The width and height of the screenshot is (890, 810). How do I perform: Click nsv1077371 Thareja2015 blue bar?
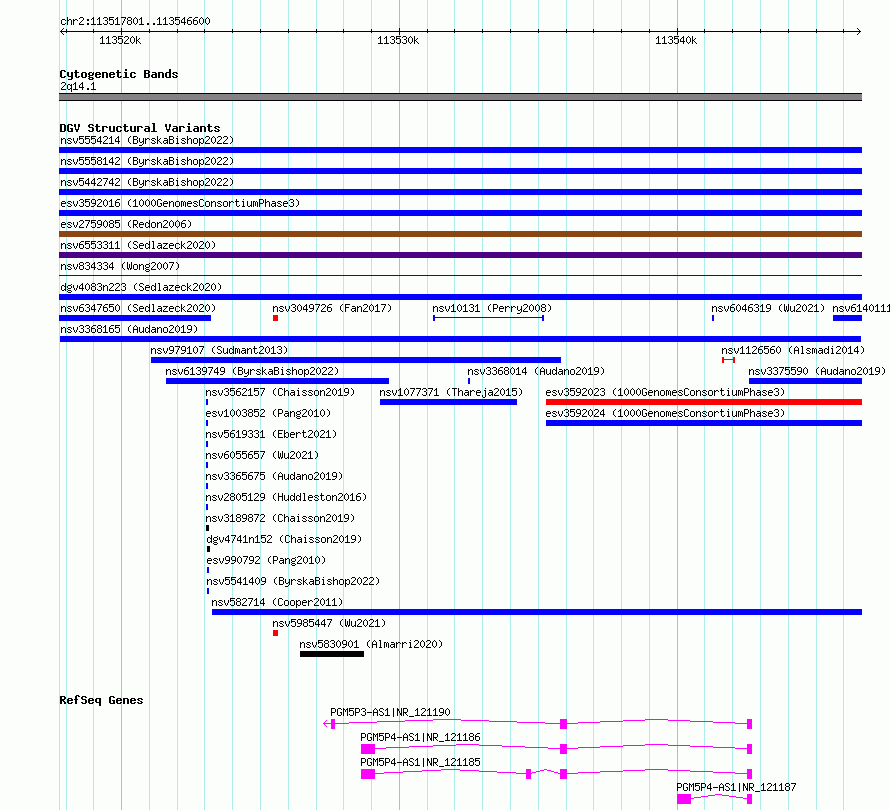point(448,402)
